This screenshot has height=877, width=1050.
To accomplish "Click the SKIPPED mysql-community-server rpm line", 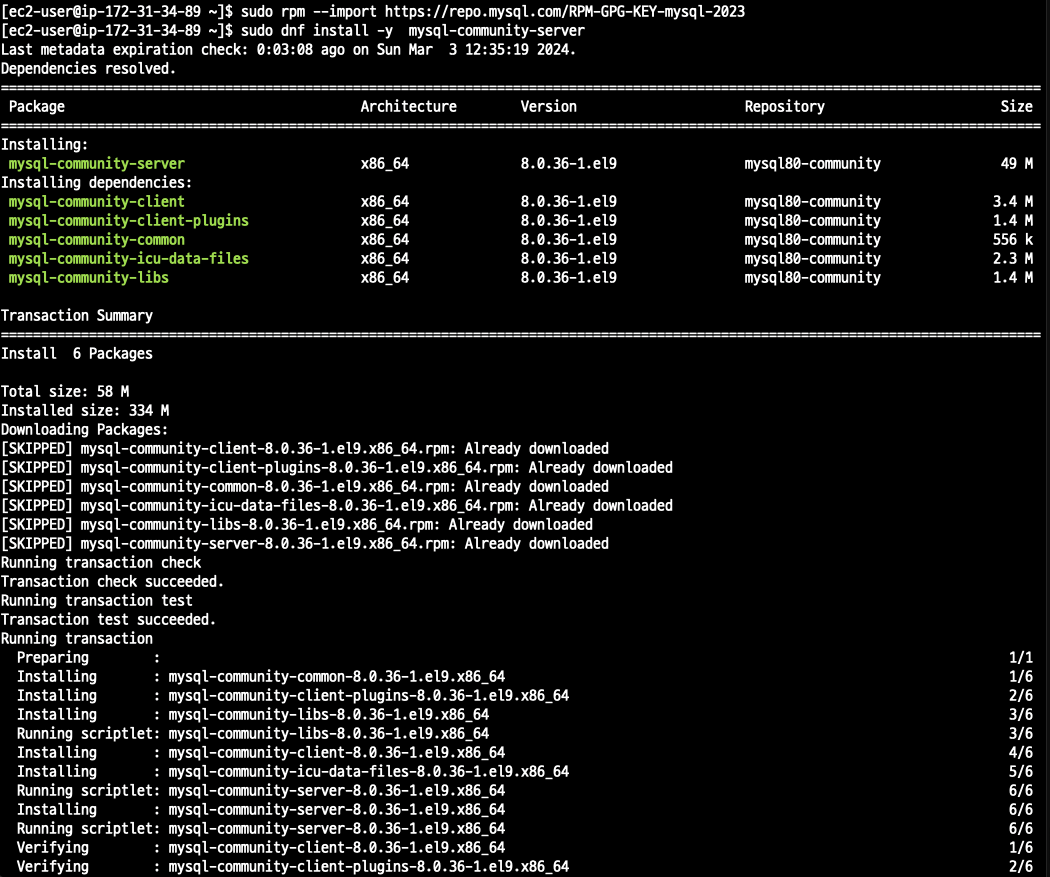I will click(305, 544).
